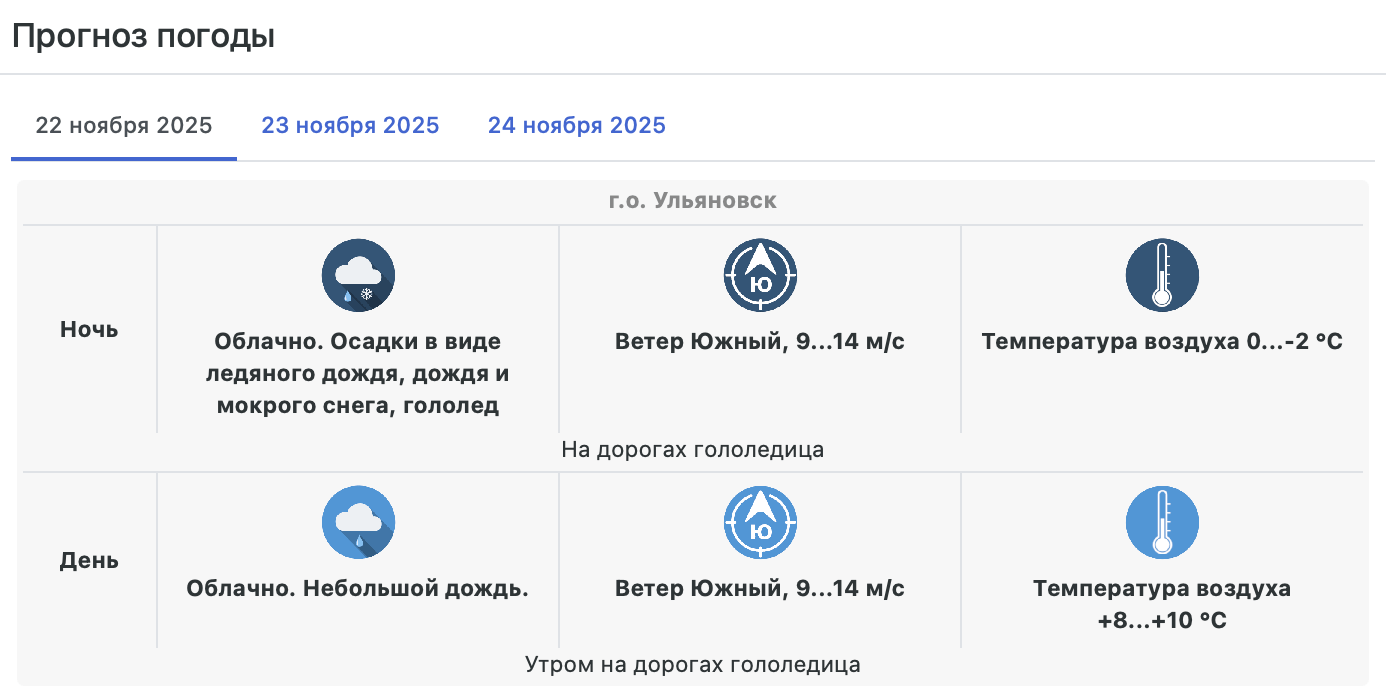
Task: Click the night sleet and rain cloud icon
Action: [x=358, y=275]
